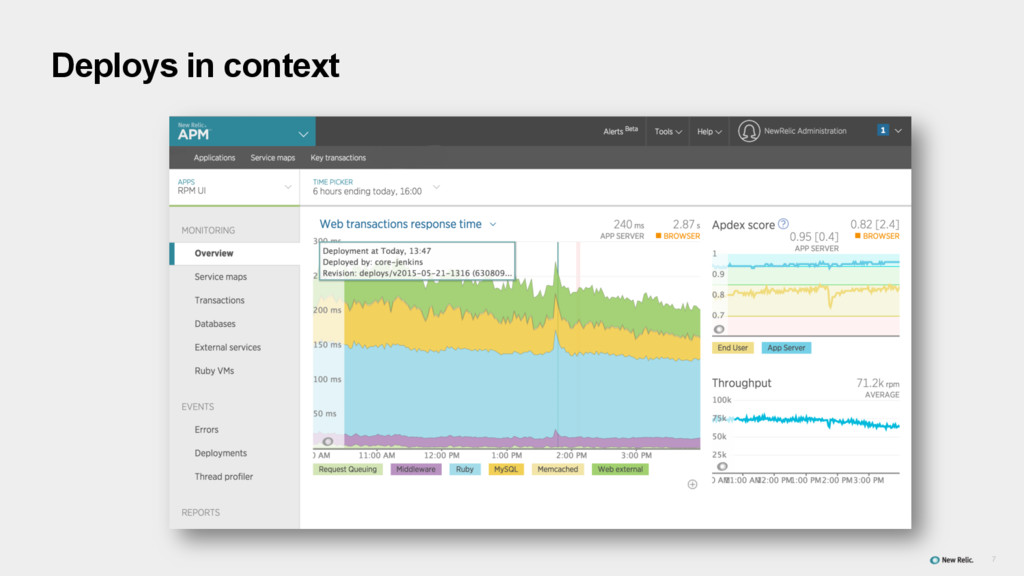Expand the chevron next to the notification badge

pos(899,131)
